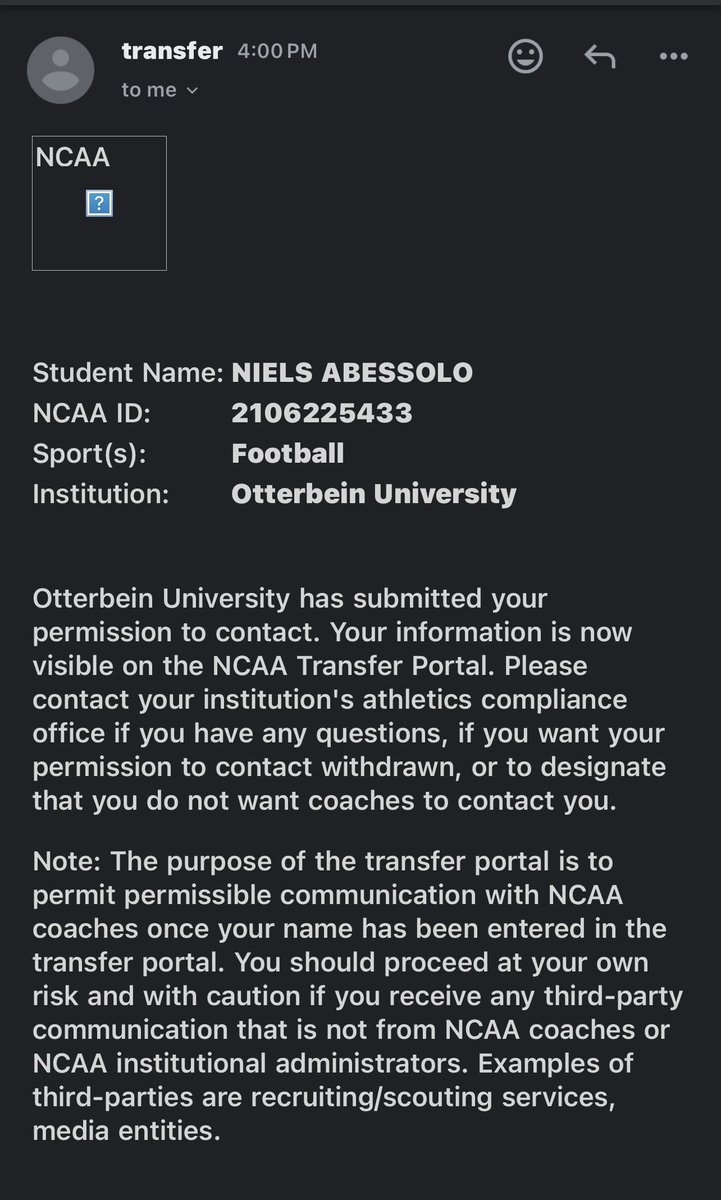
Task: Tap the 'Sport(s):' label
Action: (x=89, y=453)
